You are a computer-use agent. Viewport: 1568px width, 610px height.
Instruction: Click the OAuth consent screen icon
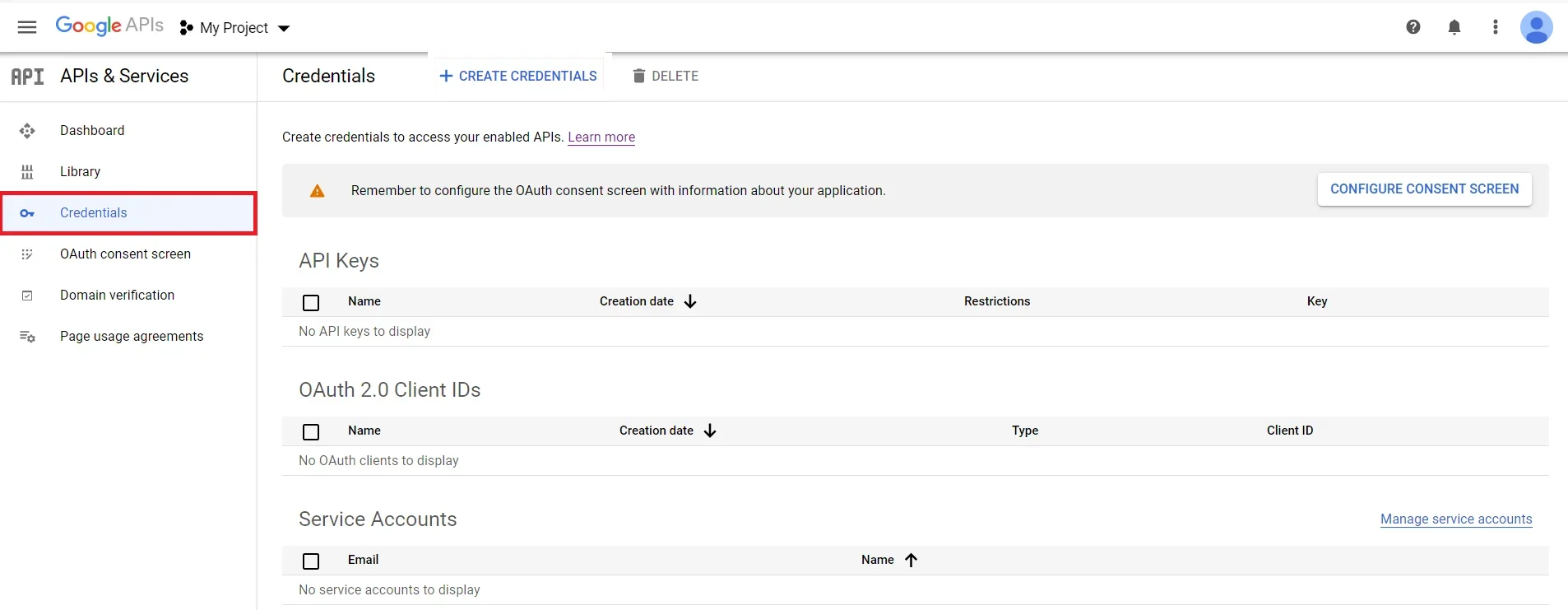(27, 254)
